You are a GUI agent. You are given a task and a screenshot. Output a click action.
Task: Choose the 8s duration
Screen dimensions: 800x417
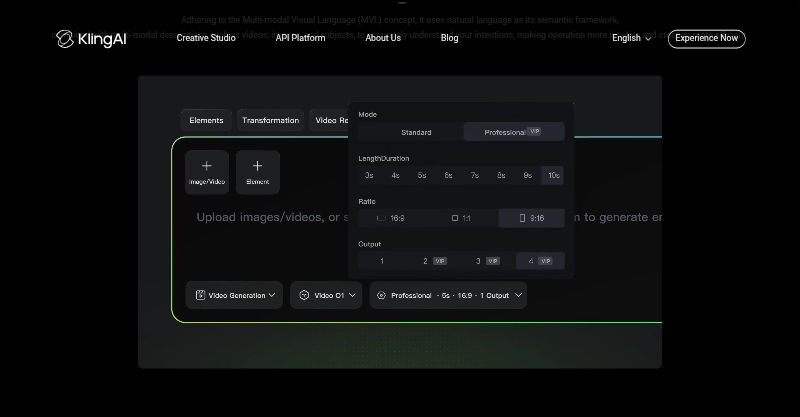[x=501, y=175]
